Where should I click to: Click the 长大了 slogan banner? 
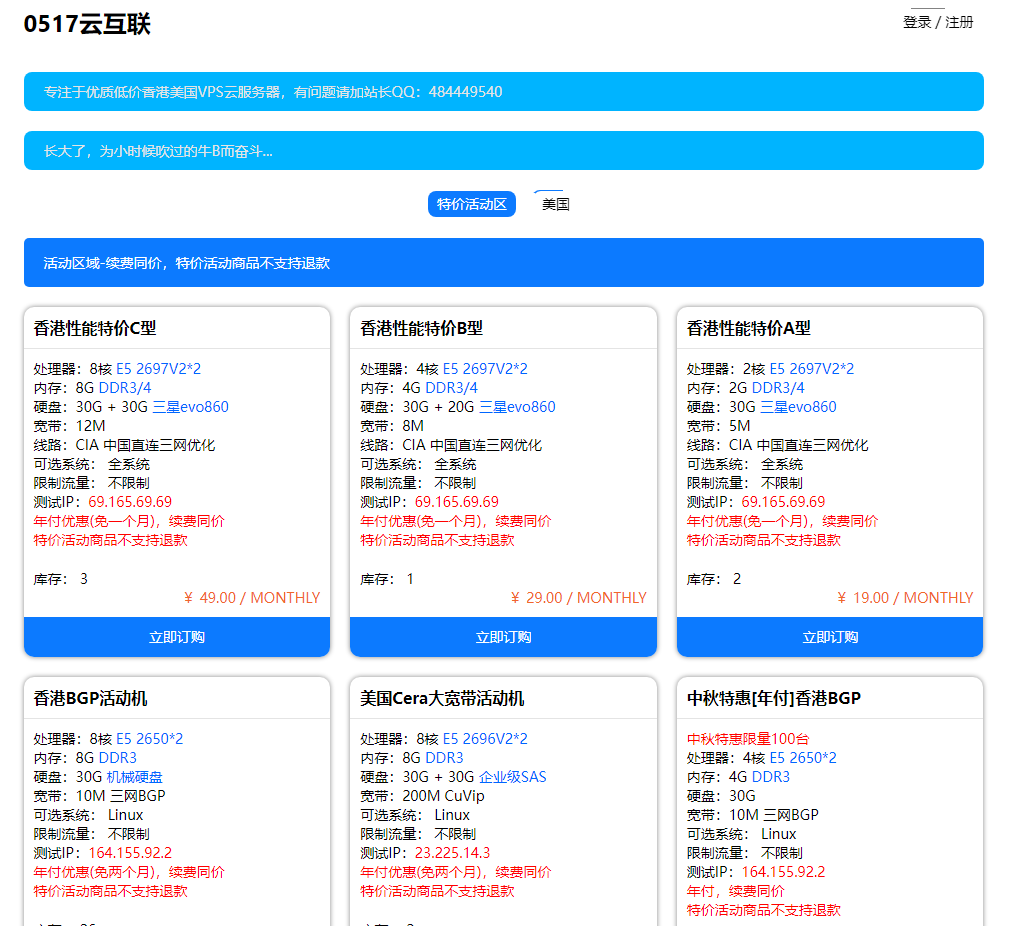pos(504,151)
